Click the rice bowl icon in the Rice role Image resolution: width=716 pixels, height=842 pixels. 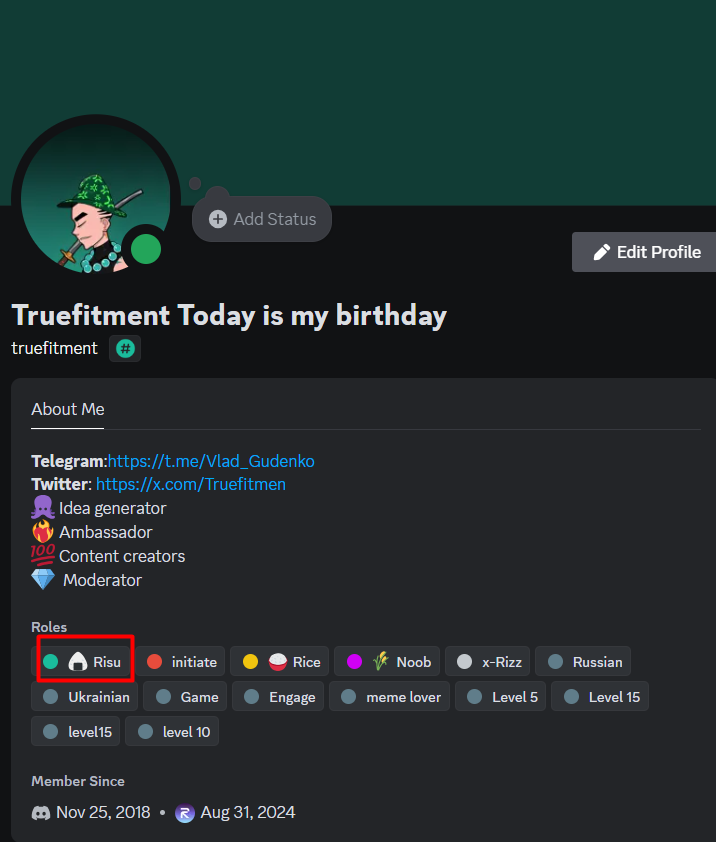pos(278,661)
